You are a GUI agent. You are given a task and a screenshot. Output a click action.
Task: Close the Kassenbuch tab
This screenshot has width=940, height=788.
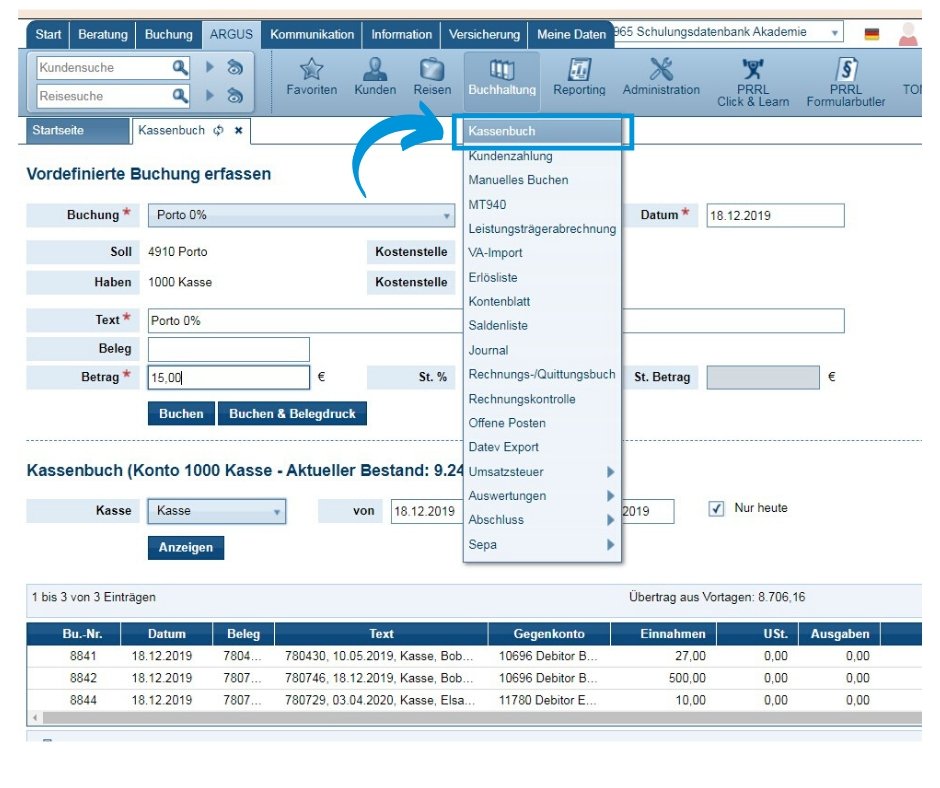tap(239, 131)
